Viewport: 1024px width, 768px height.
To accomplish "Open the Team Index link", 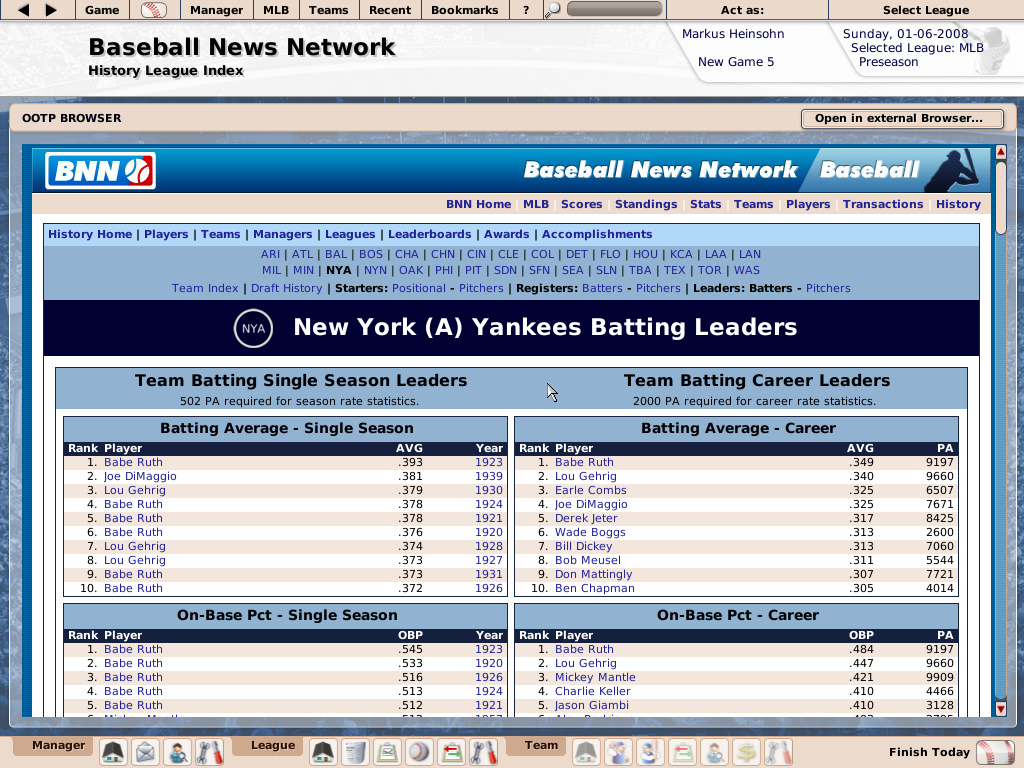I will (205, 289).
